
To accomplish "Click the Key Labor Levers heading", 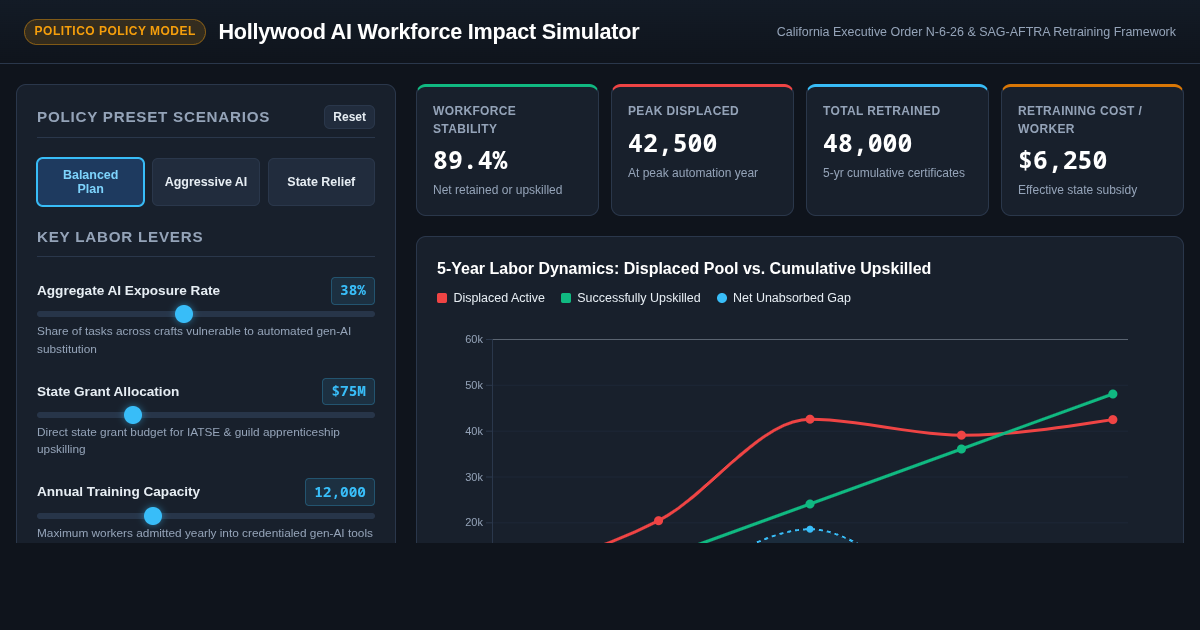I will click(x=120, y=237).
